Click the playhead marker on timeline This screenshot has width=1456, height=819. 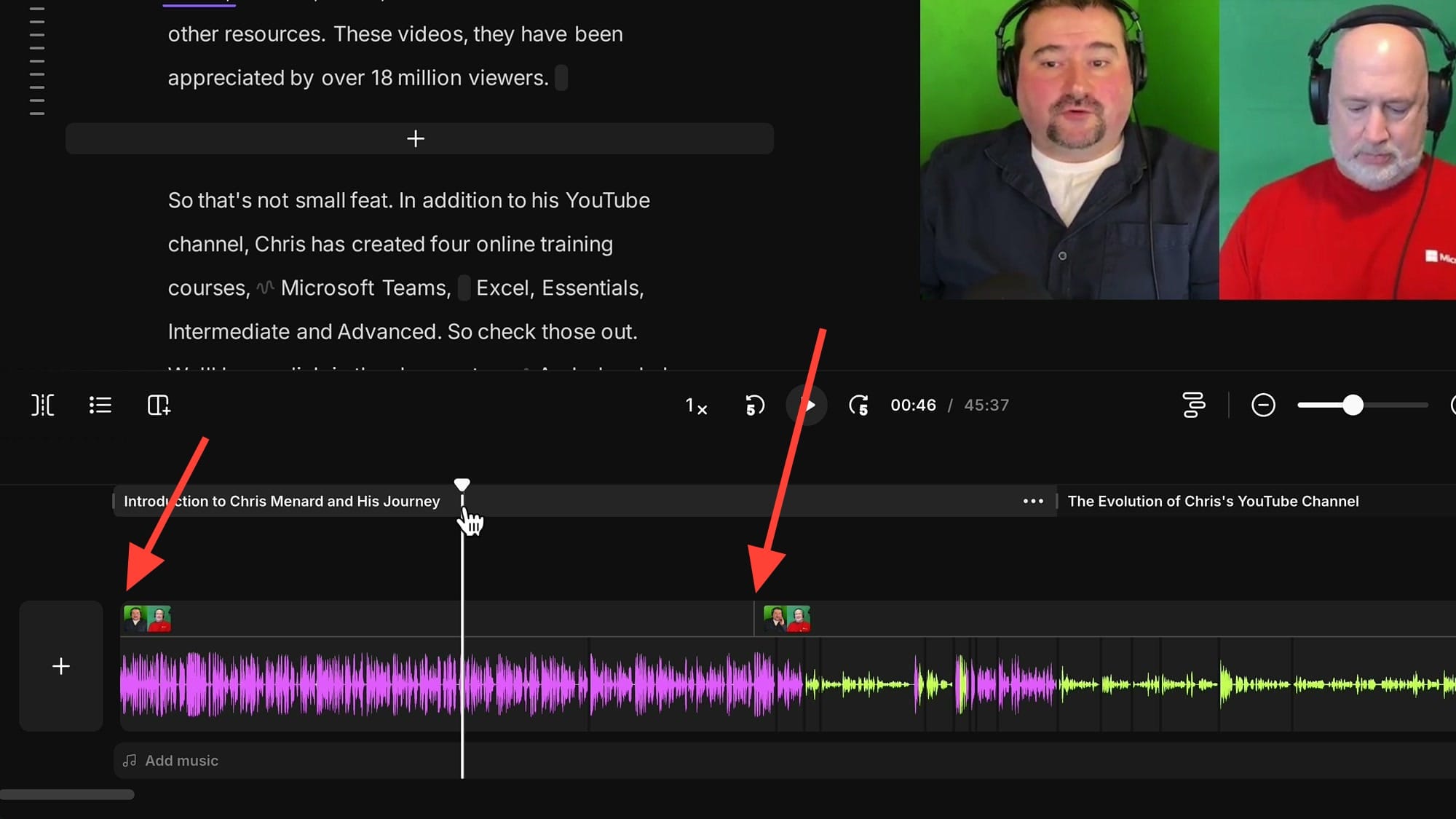pyautogui.click(x=462, y=484)
